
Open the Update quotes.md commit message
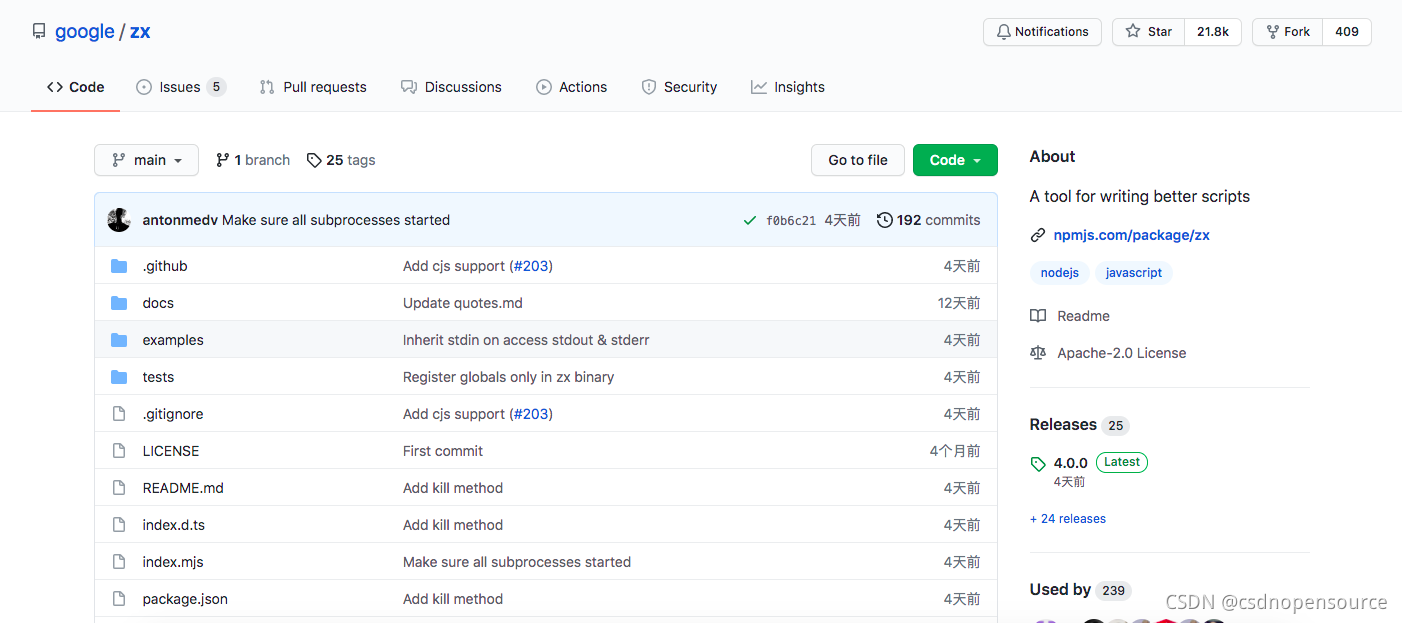(x=463, y=303)
